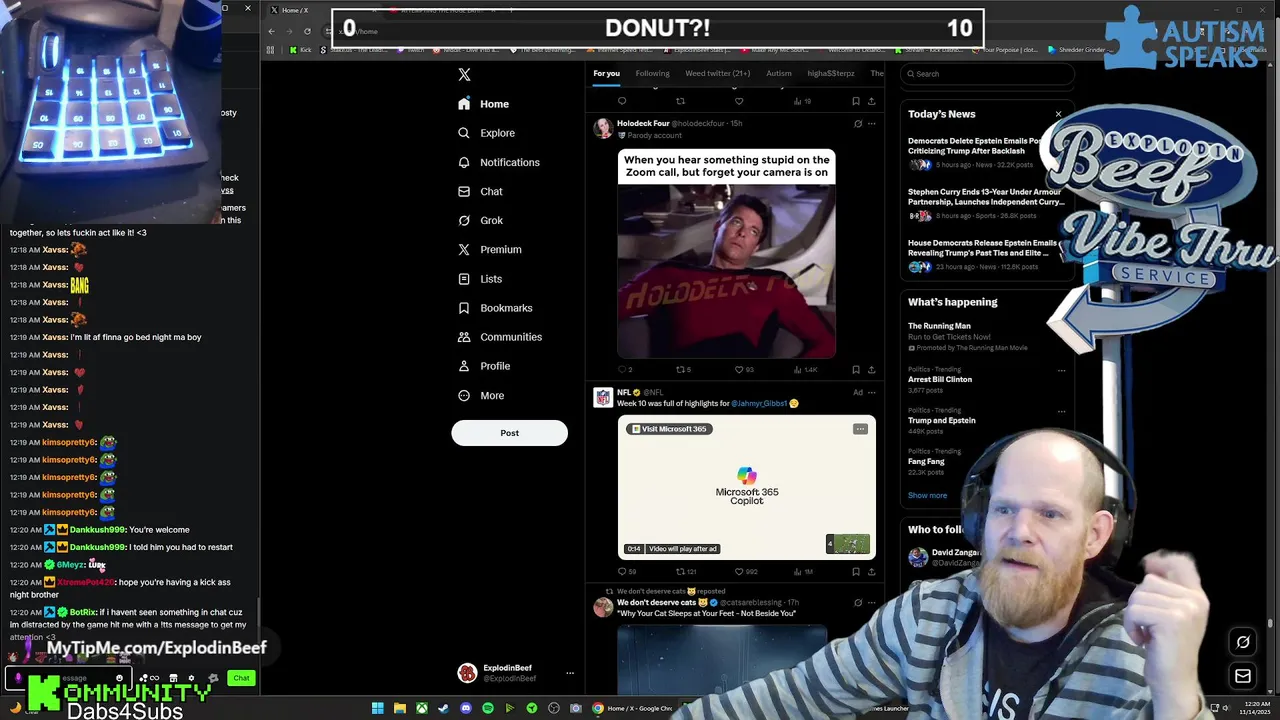
Task: Open Profile from the sidebar
Action: click(484, 366)
